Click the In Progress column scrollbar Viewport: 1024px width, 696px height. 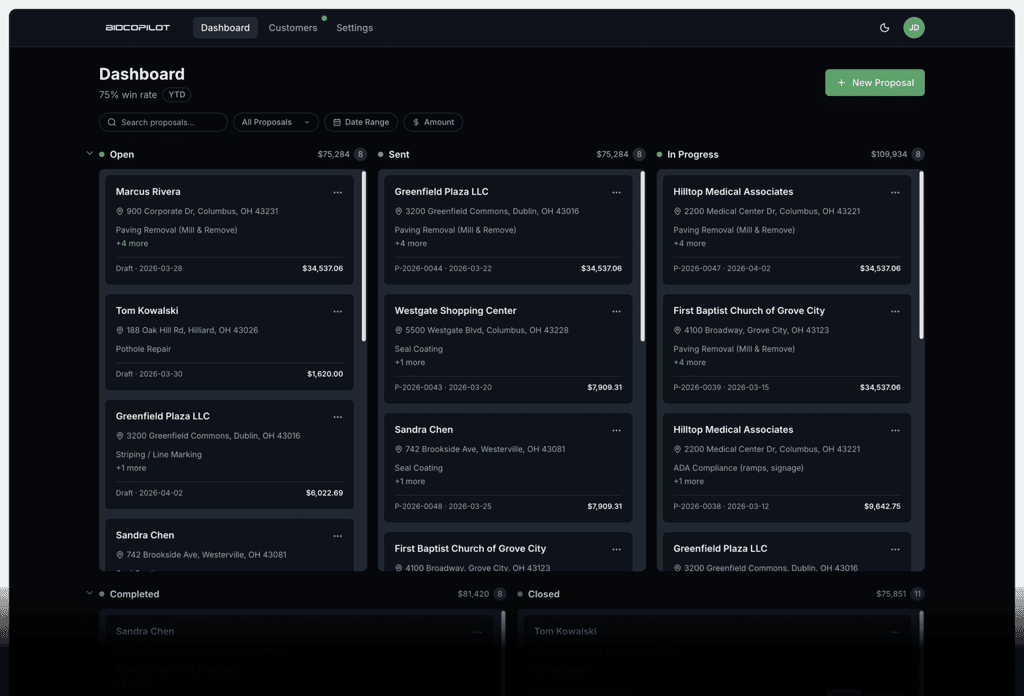click(921, 255)
